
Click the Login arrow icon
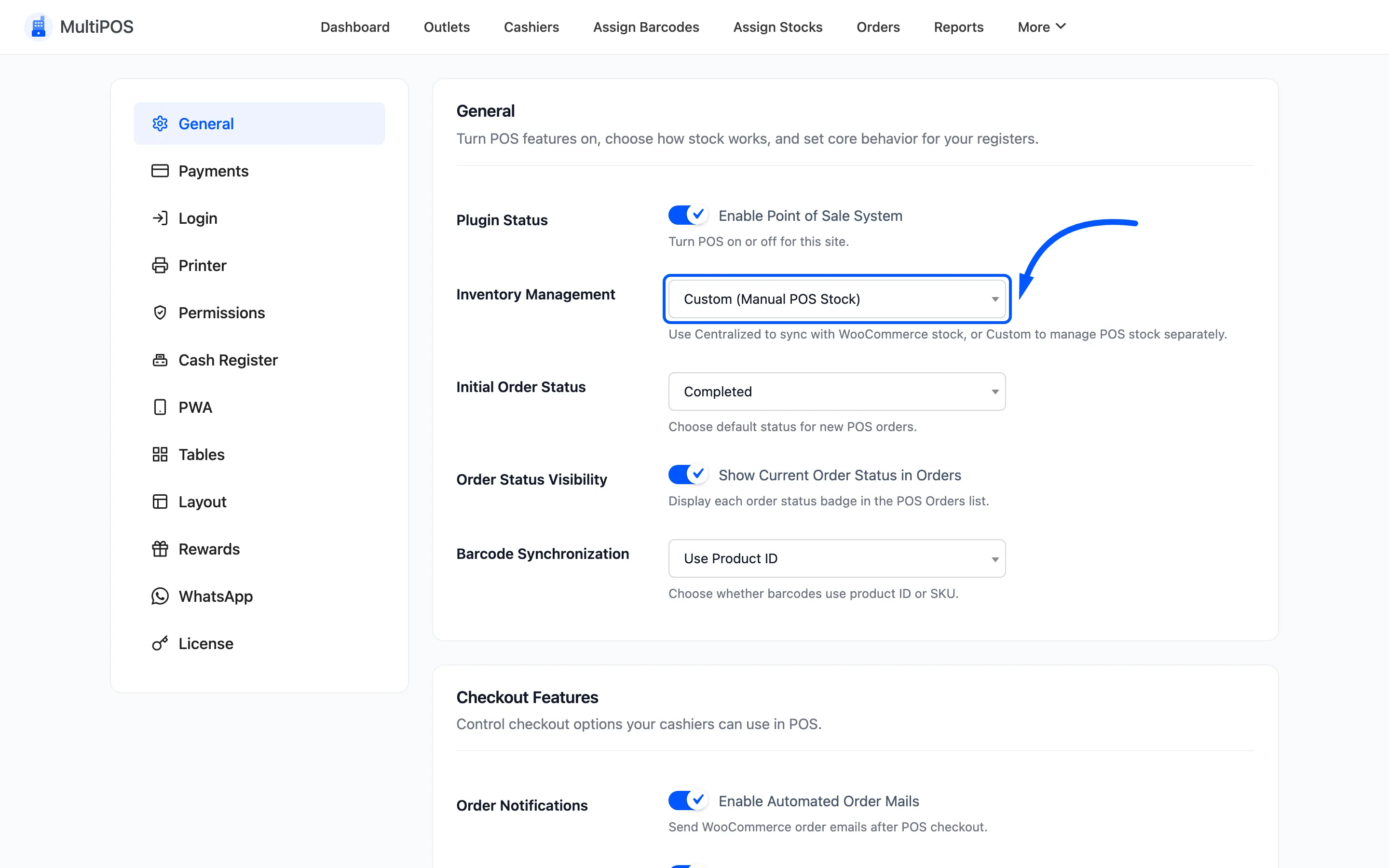click(x=160, y=218)
